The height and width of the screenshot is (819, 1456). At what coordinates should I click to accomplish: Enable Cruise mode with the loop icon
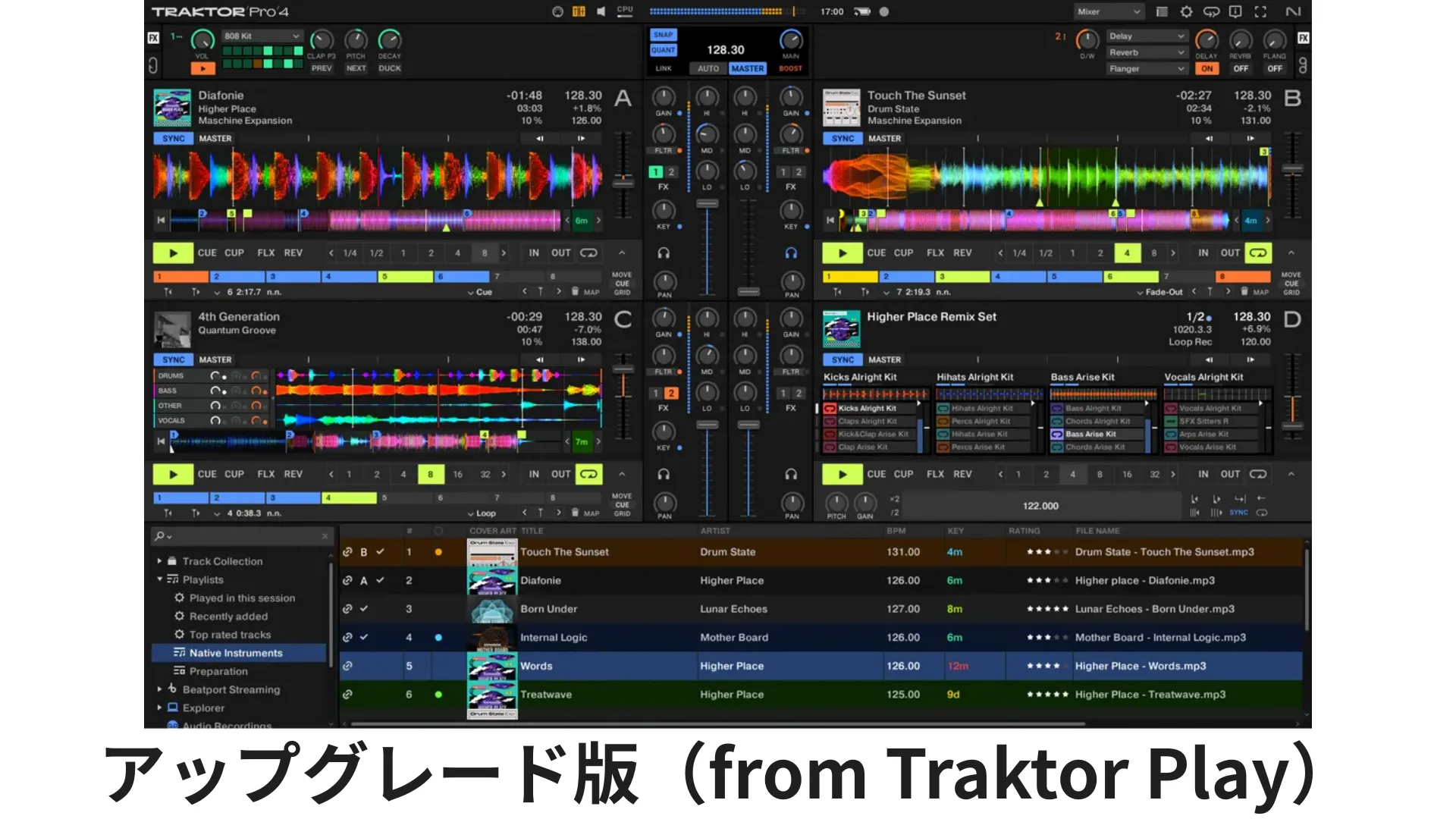1211,11
